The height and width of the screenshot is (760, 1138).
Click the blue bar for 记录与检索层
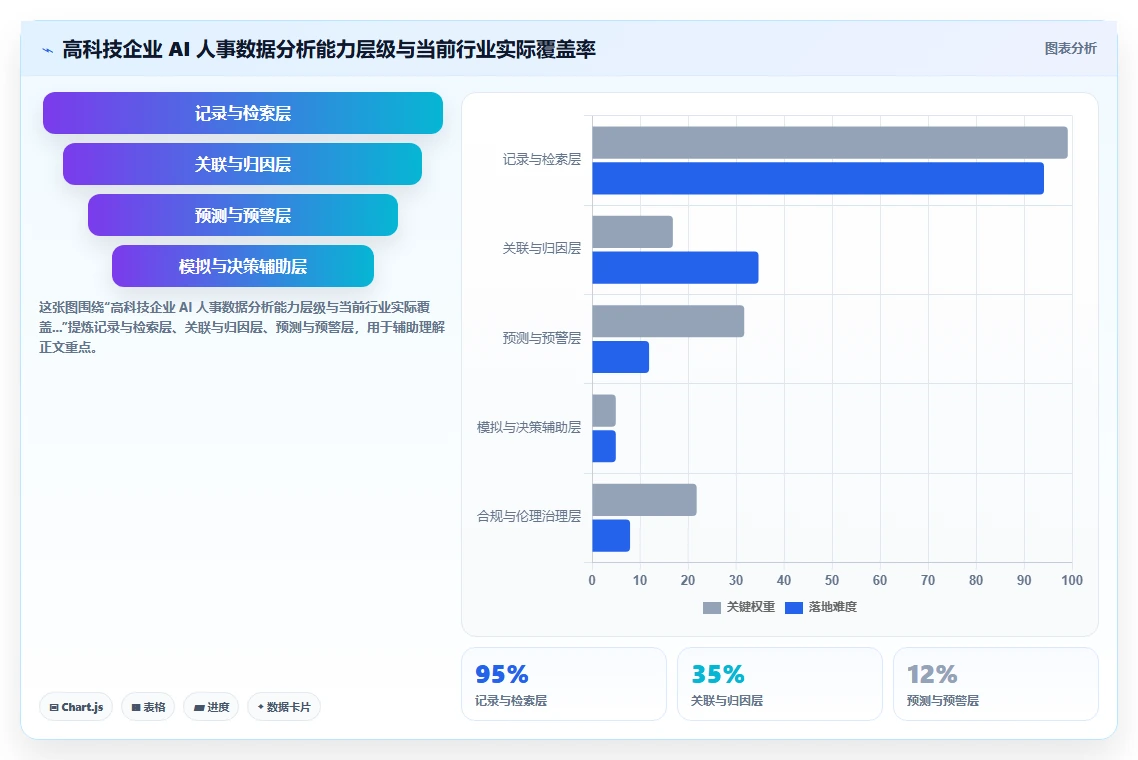818,178
